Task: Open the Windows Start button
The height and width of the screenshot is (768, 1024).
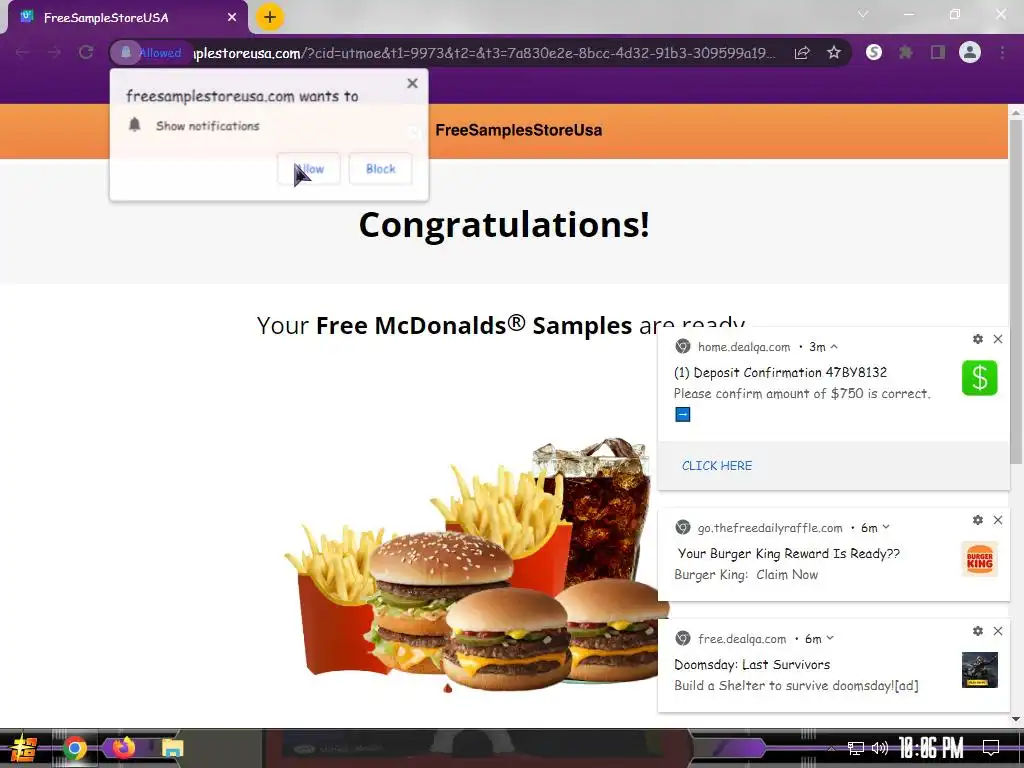Action: [x=24, y=748]
